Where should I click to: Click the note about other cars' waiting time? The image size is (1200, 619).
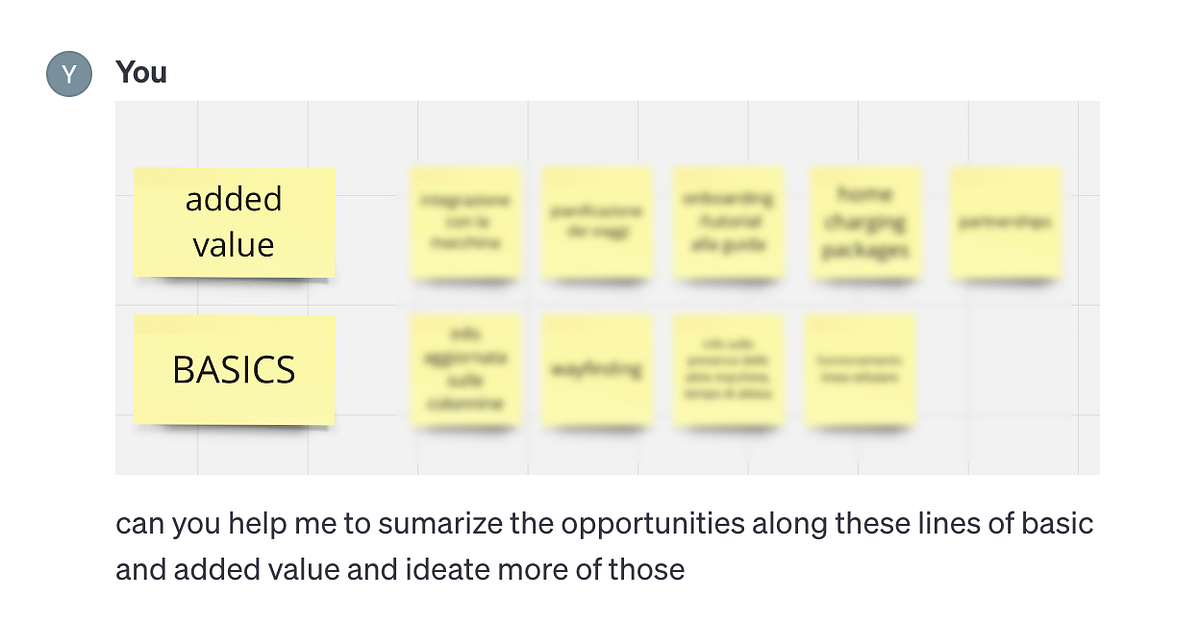point(729,369)
